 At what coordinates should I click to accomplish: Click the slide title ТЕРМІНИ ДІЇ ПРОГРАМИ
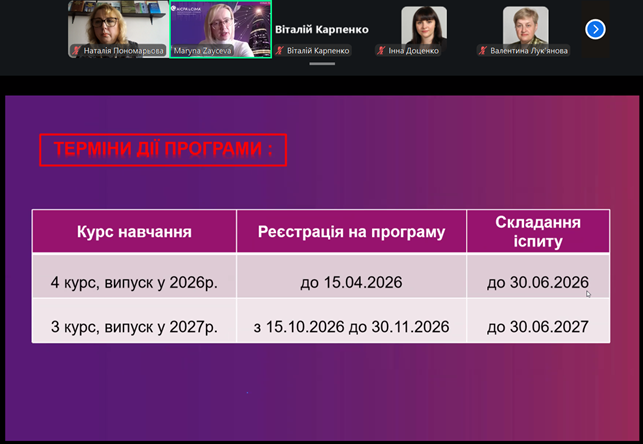pos(163,150)
